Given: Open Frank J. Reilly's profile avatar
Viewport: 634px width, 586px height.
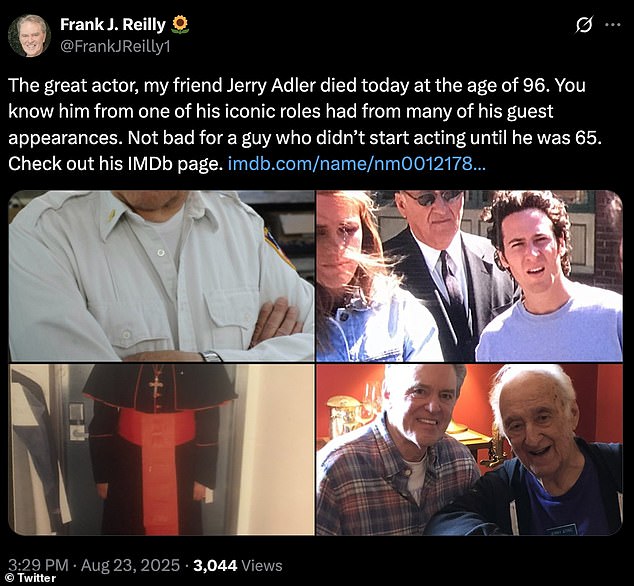Looking at the screenshot, I should click(29, 36).
